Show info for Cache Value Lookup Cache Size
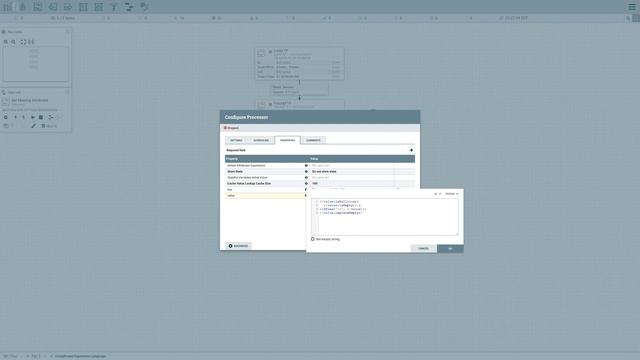This screenshot has height=360, width=640. pos(306,184)
